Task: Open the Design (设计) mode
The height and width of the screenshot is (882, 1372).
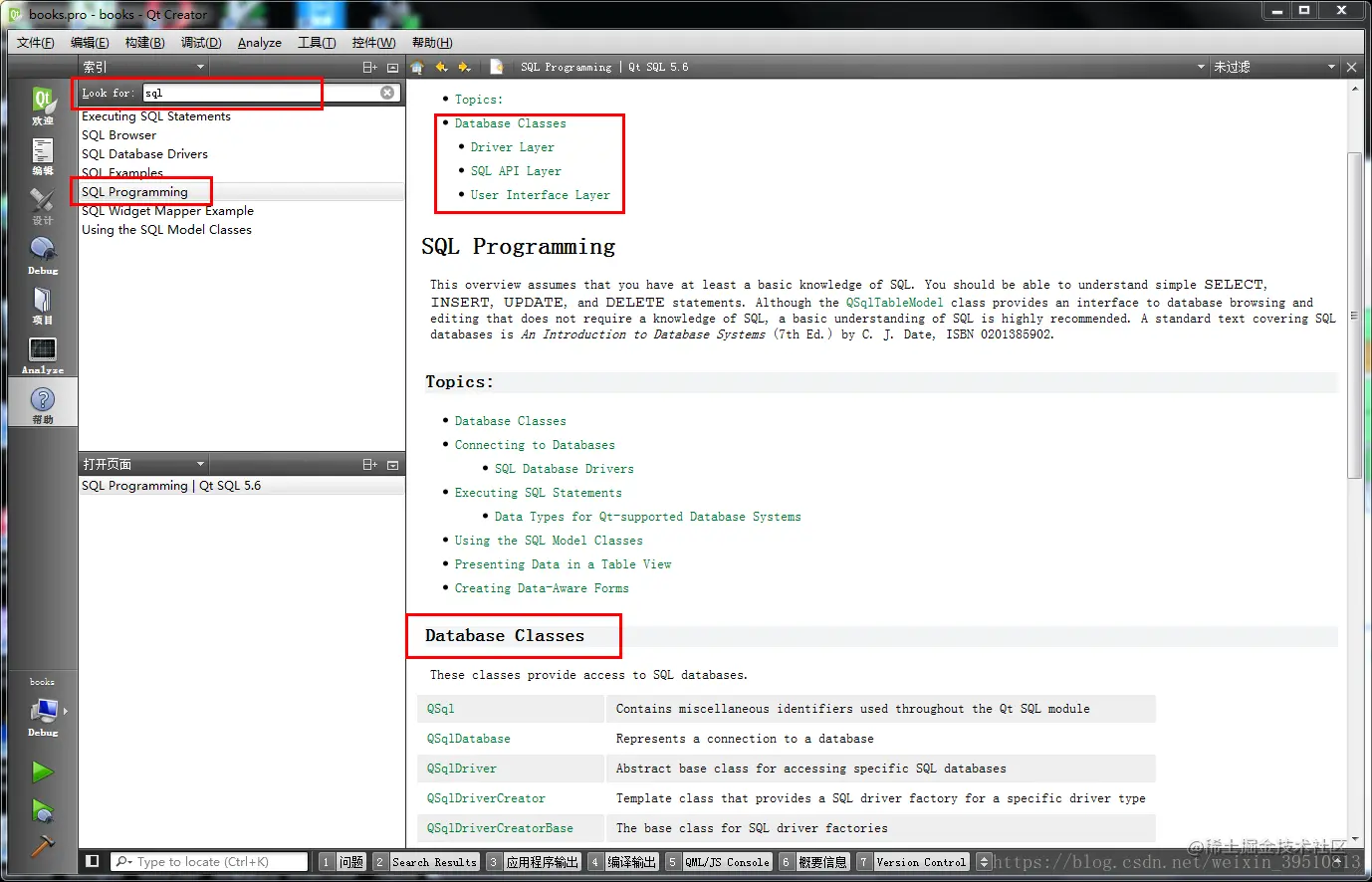Action: (x=43, y=205)
